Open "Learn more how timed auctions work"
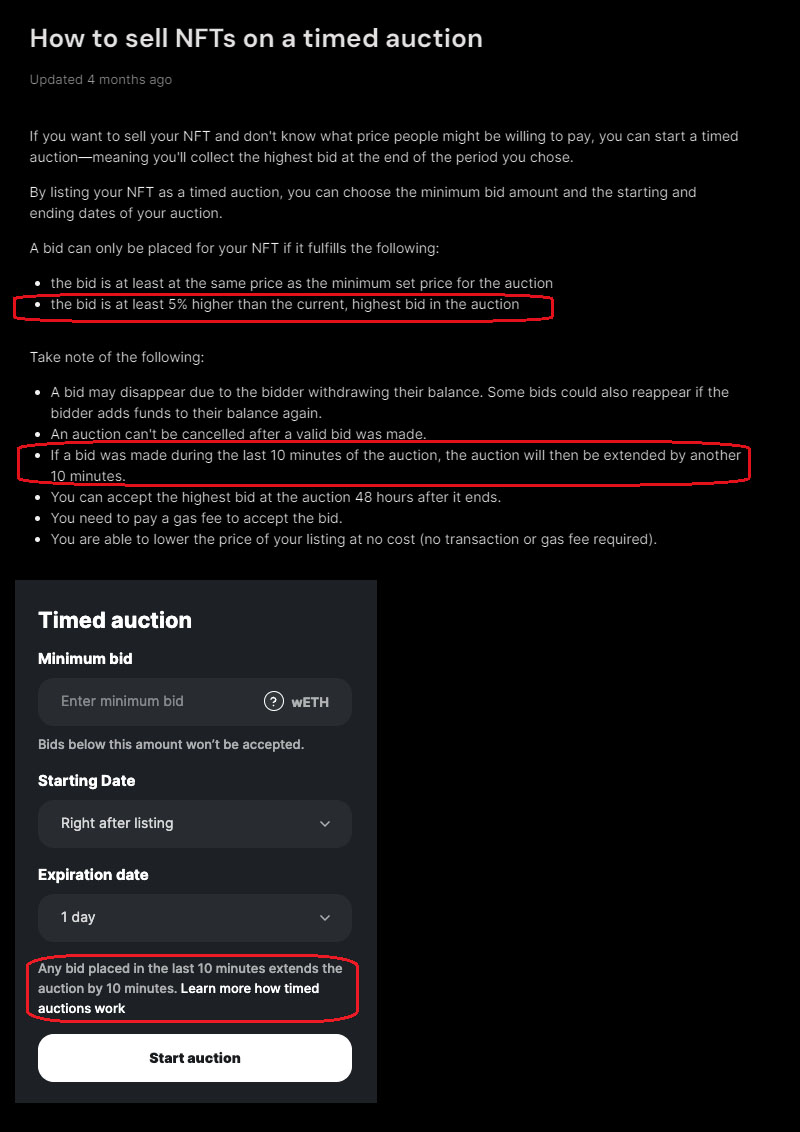The image size is (800, 1132). tap(249, 989)
